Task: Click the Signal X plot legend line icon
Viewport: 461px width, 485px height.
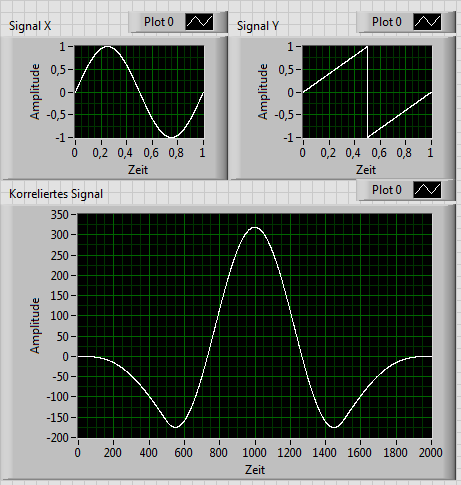Action: coord(199,22)
